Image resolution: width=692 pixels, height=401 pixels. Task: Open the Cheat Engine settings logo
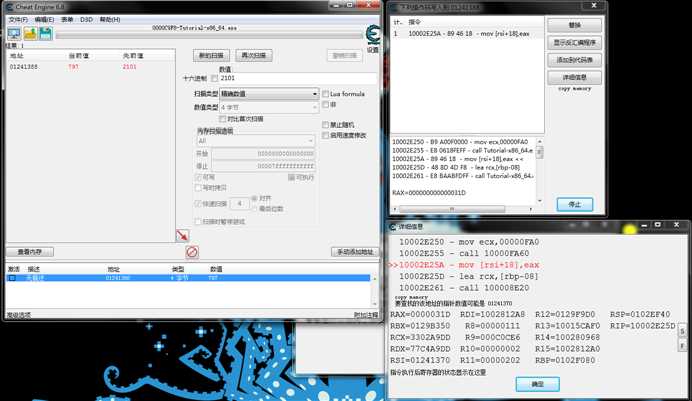pos(373,34)
